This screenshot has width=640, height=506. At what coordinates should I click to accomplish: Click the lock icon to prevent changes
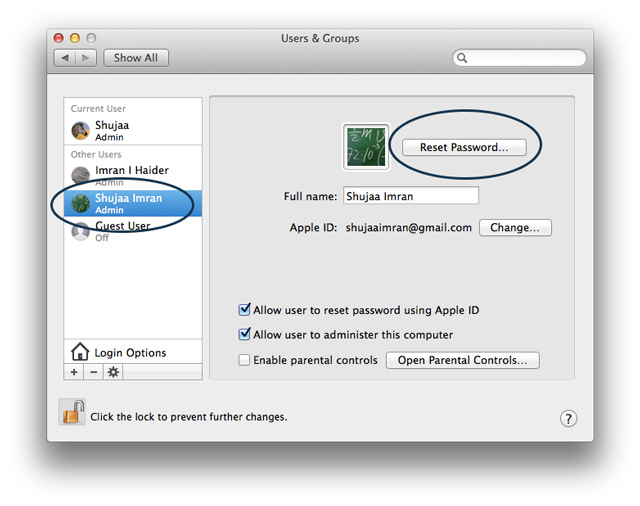73,412
